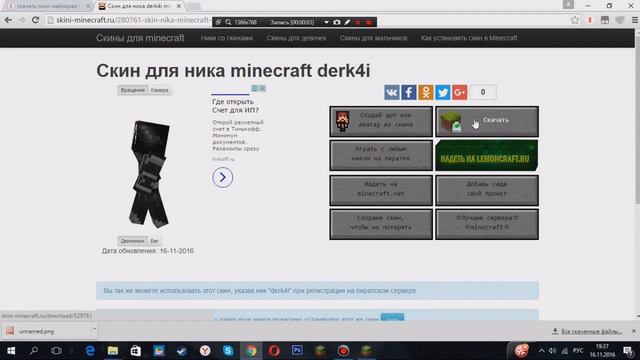Click the browser Forward arrow

tap(22, 20)
